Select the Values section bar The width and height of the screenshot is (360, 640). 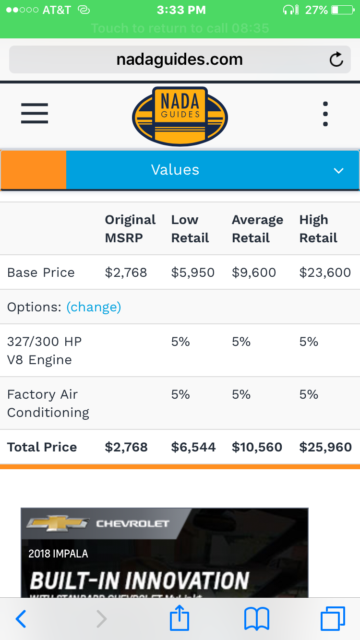point(213,170)
